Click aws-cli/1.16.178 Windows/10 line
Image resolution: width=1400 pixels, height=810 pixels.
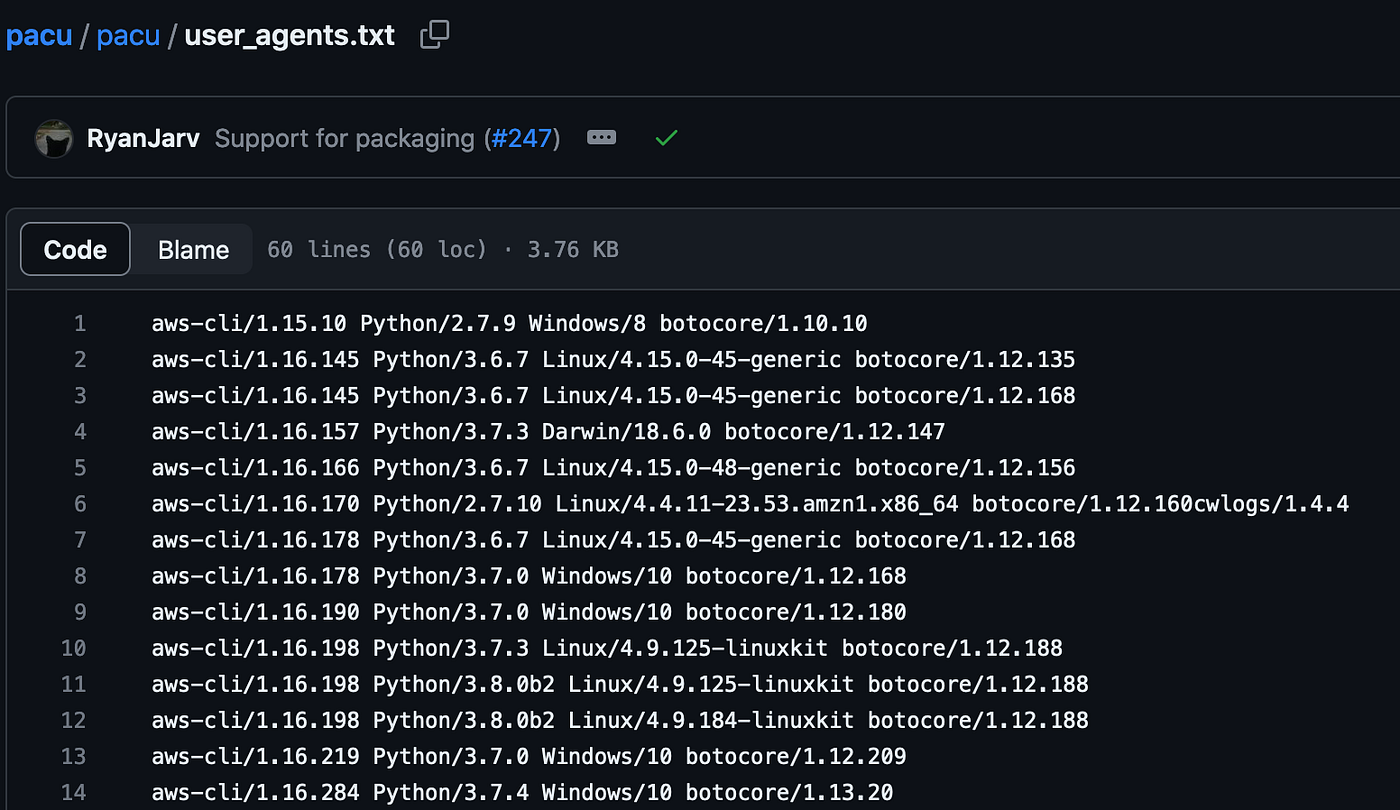click(529, 576)
